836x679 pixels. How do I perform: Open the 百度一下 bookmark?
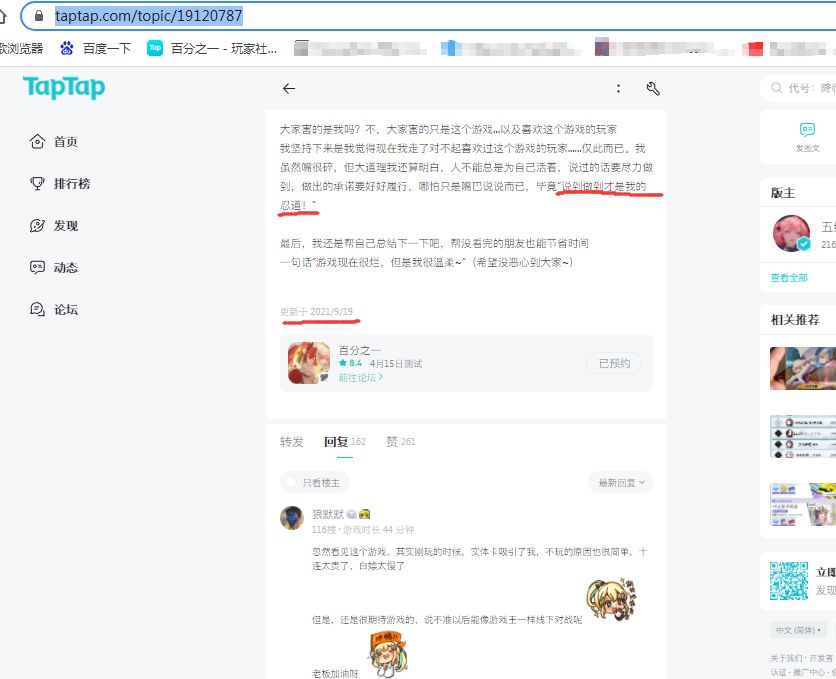[95, 48]
